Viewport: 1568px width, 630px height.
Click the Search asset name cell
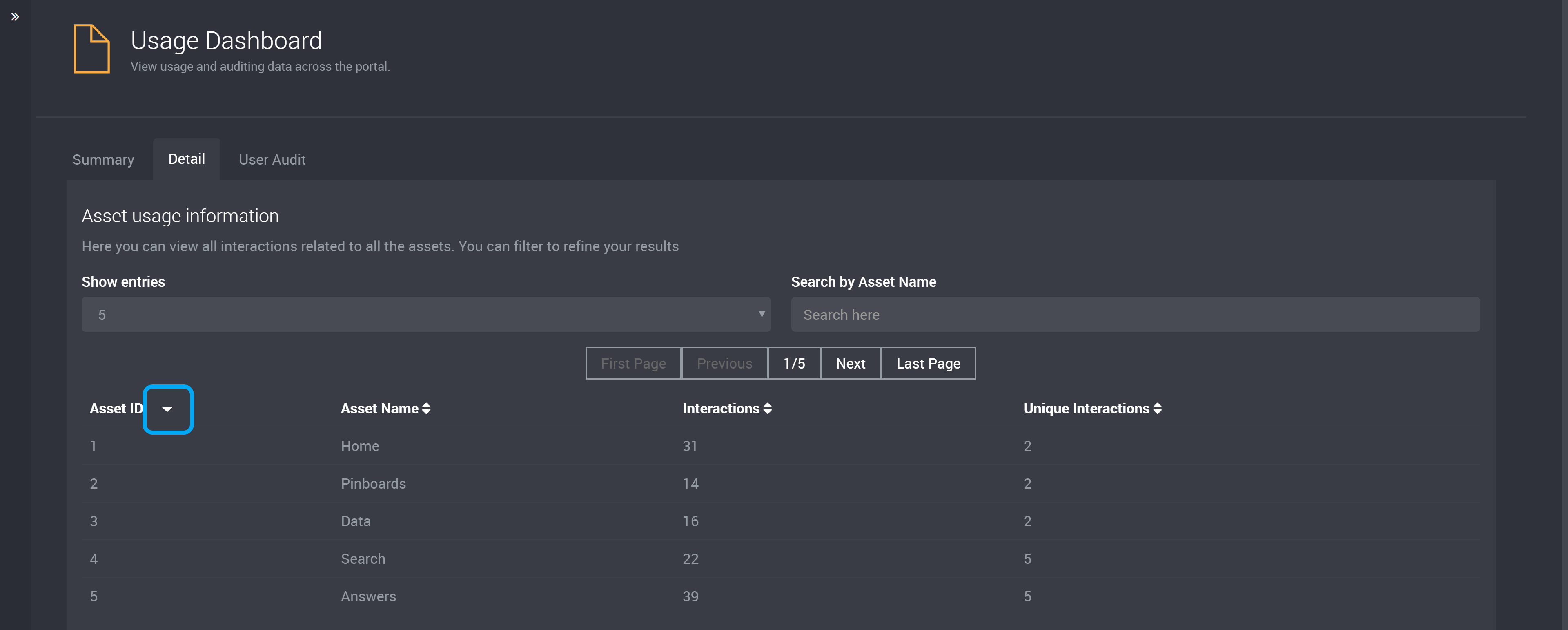click(x=363, y=559)
